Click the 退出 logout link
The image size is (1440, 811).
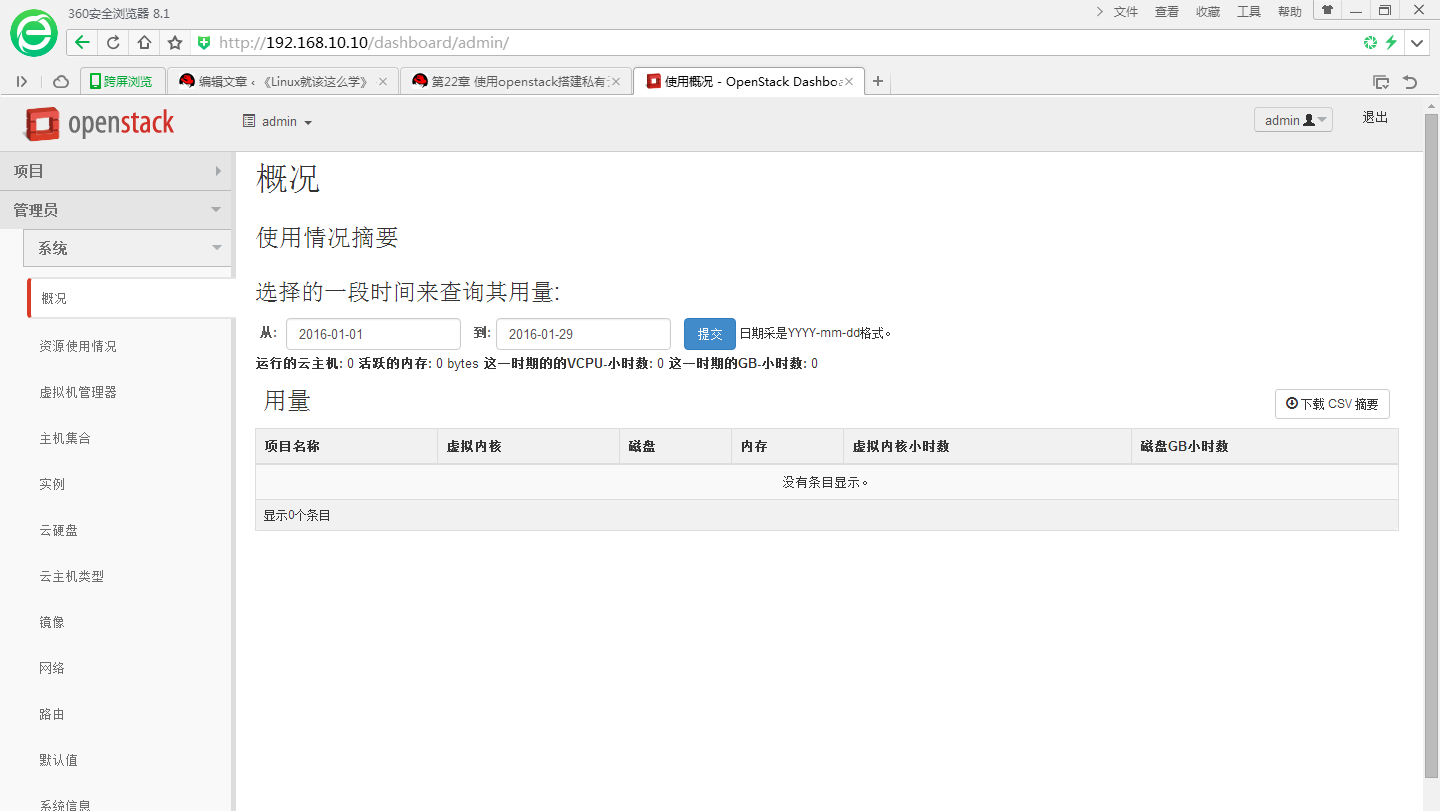pyautogui.click(x=1375, y=117)
